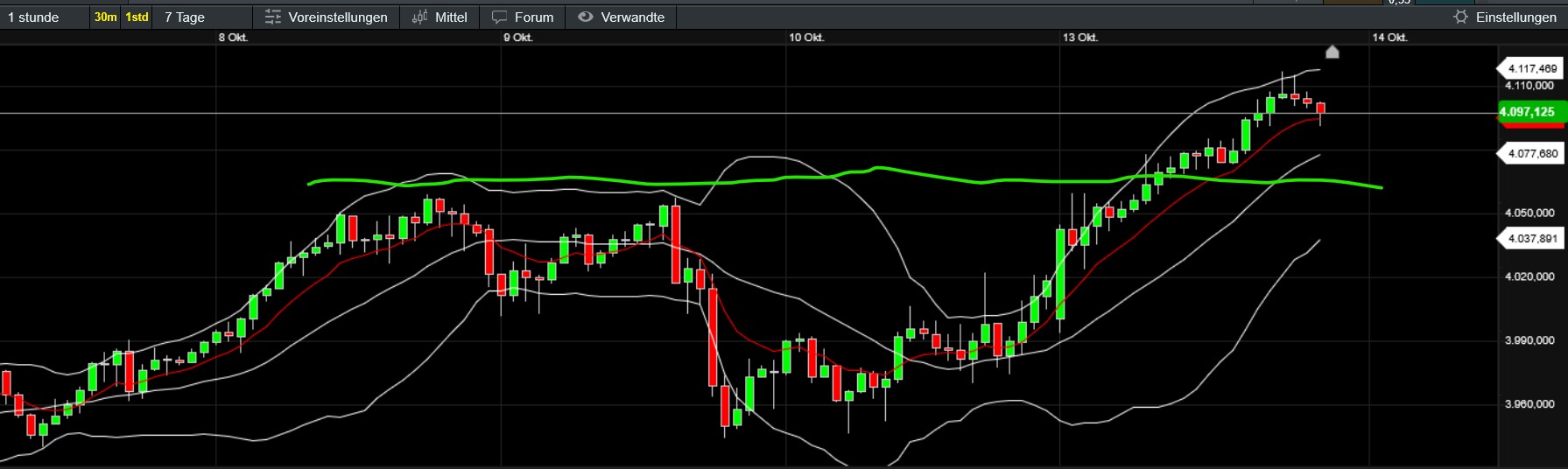This screenshot has height=469, width=1568.
Task: Click the Forum speech bubble icon
Action: (500, 17)
